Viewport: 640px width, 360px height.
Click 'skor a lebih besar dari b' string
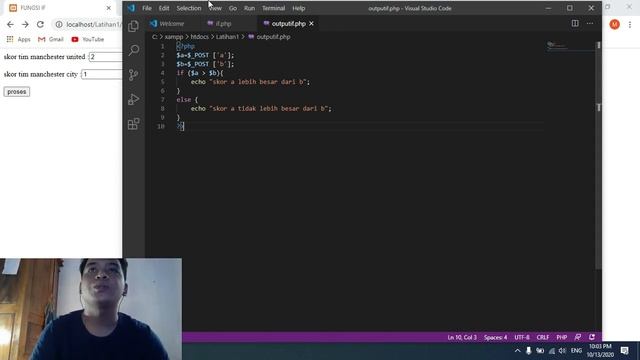tap(259, 82)
